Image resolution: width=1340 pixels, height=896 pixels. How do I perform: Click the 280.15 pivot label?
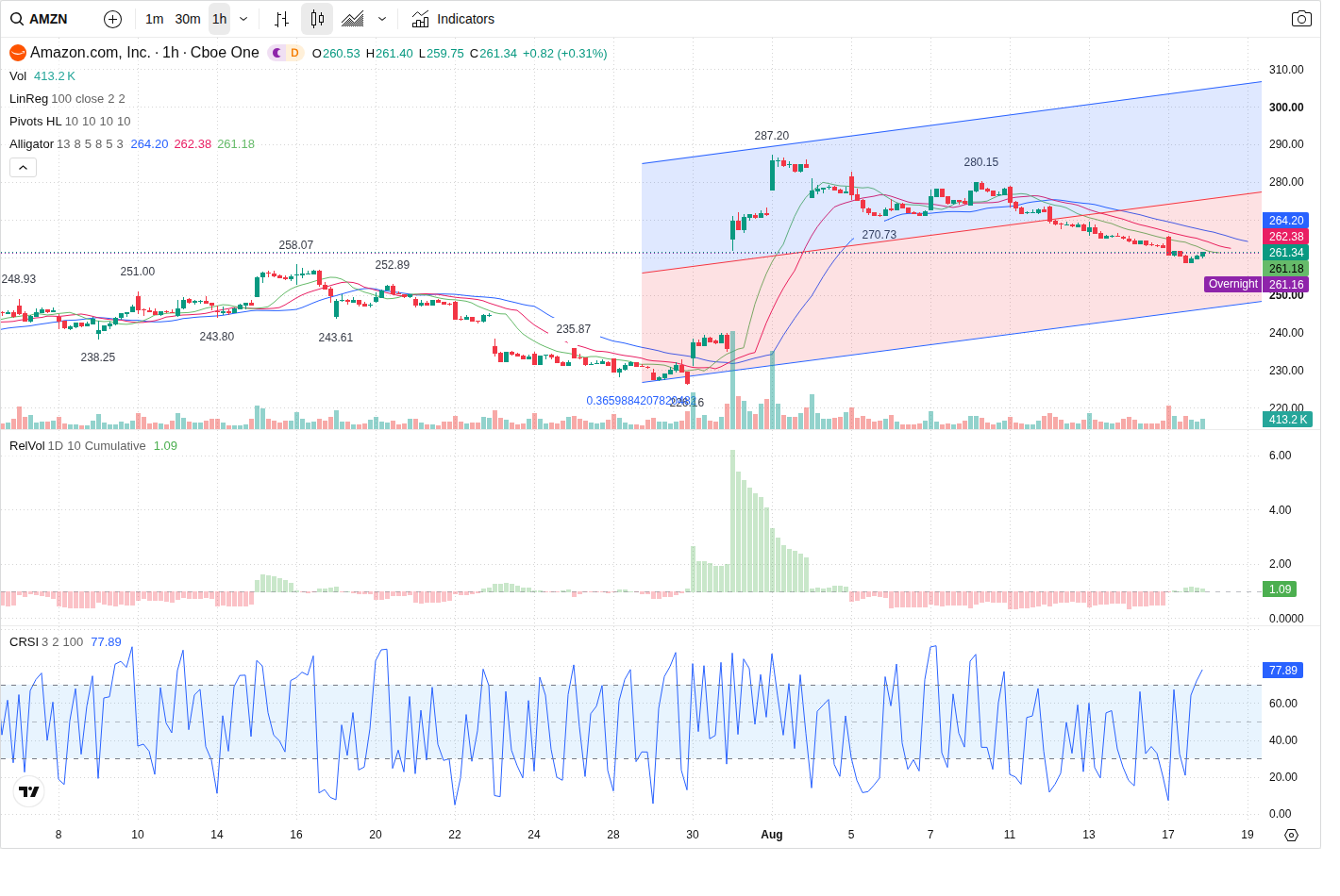[x=981, y=162]
